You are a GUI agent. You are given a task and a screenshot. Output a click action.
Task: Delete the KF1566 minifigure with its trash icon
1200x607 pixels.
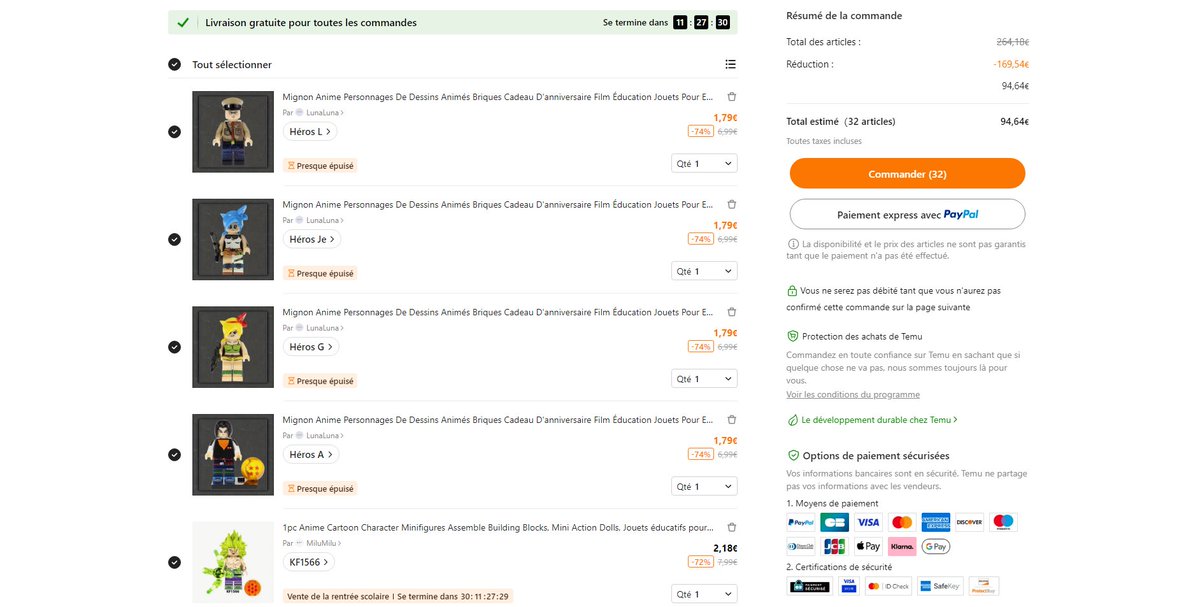pyautogui.click(x=731, y=527)
